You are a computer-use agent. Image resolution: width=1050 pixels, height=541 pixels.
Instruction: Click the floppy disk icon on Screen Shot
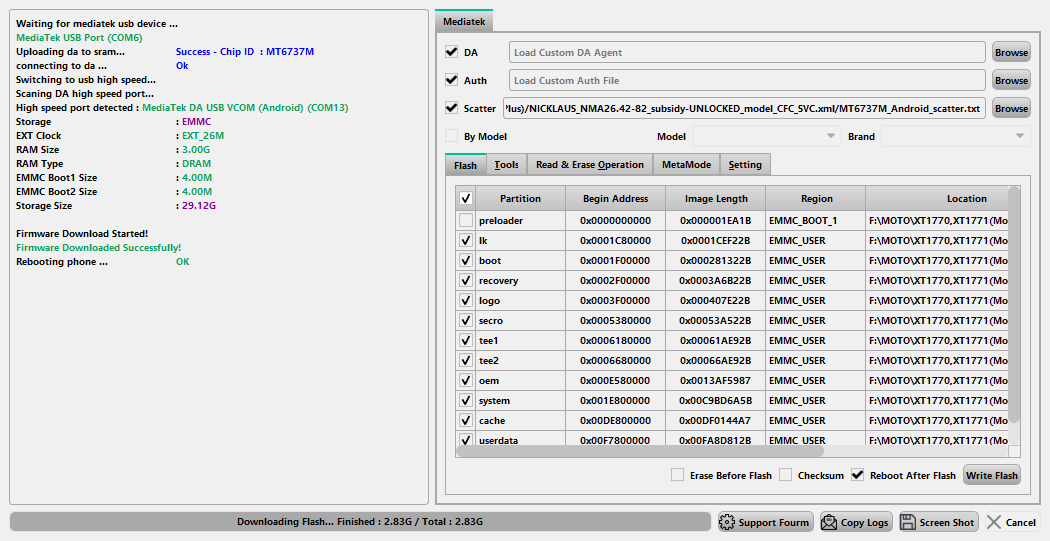pos(908,522)
